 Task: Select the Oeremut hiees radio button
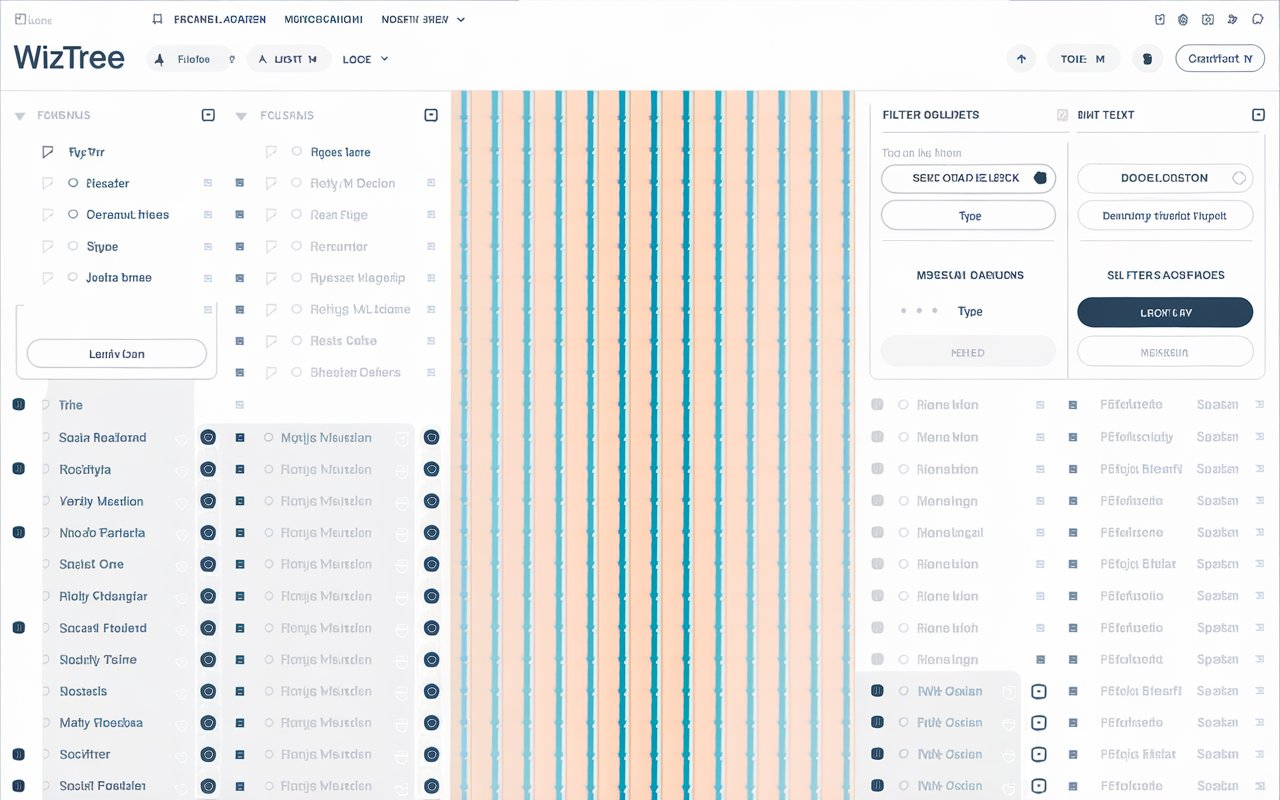(73, 214)
